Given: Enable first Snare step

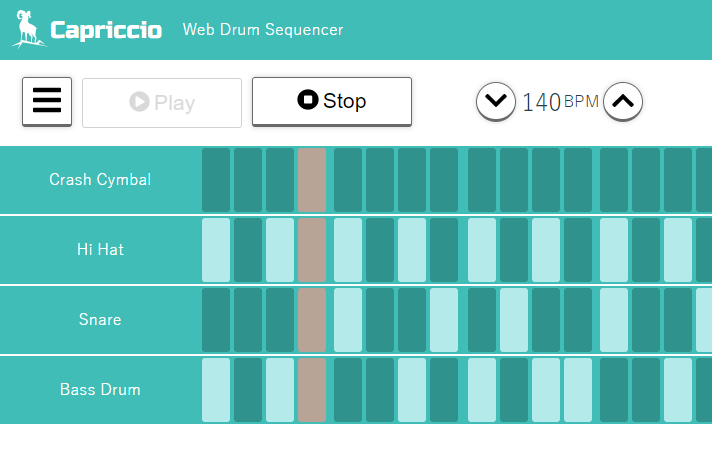Looking at the screenshot, I should click(x=216, y=320).
